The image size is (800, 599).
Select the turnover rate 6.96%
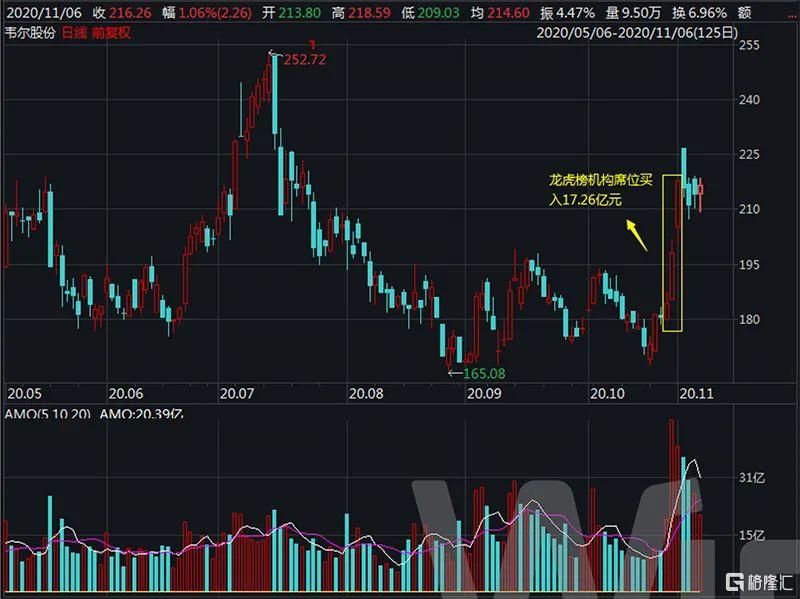(708, 12)
